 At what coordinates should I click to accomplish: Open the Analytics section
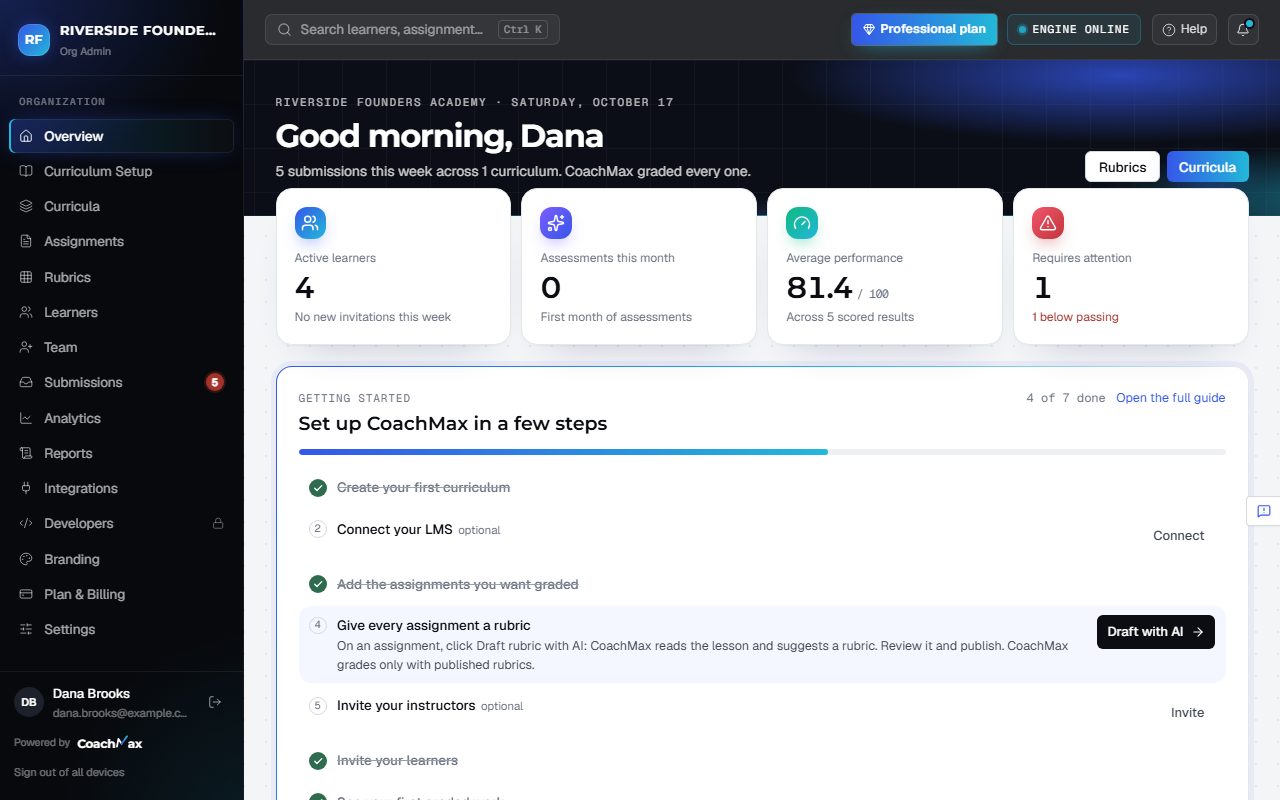(121, 418)
